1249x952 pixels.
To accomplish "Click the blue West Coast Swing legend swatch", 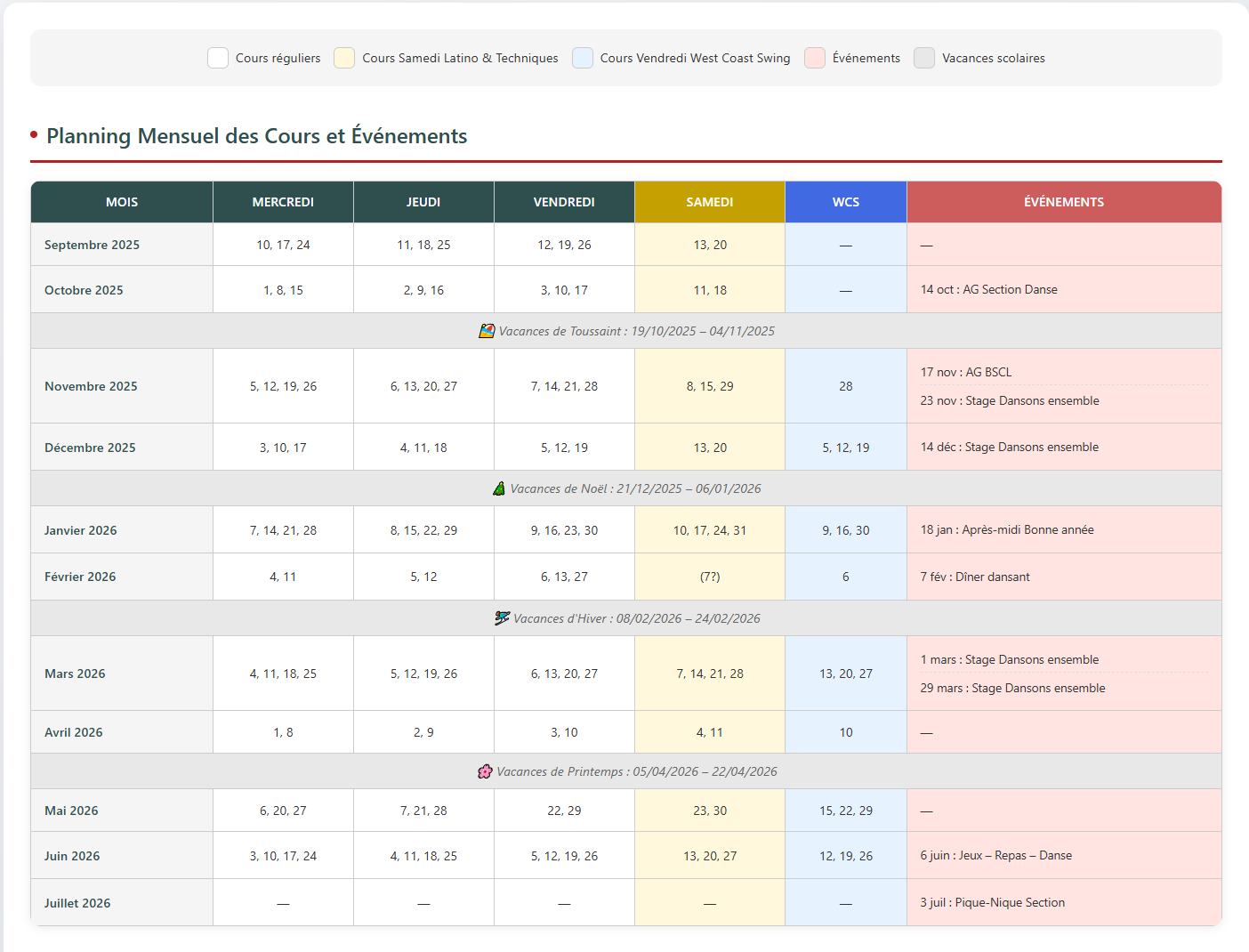I will [583, 58].
